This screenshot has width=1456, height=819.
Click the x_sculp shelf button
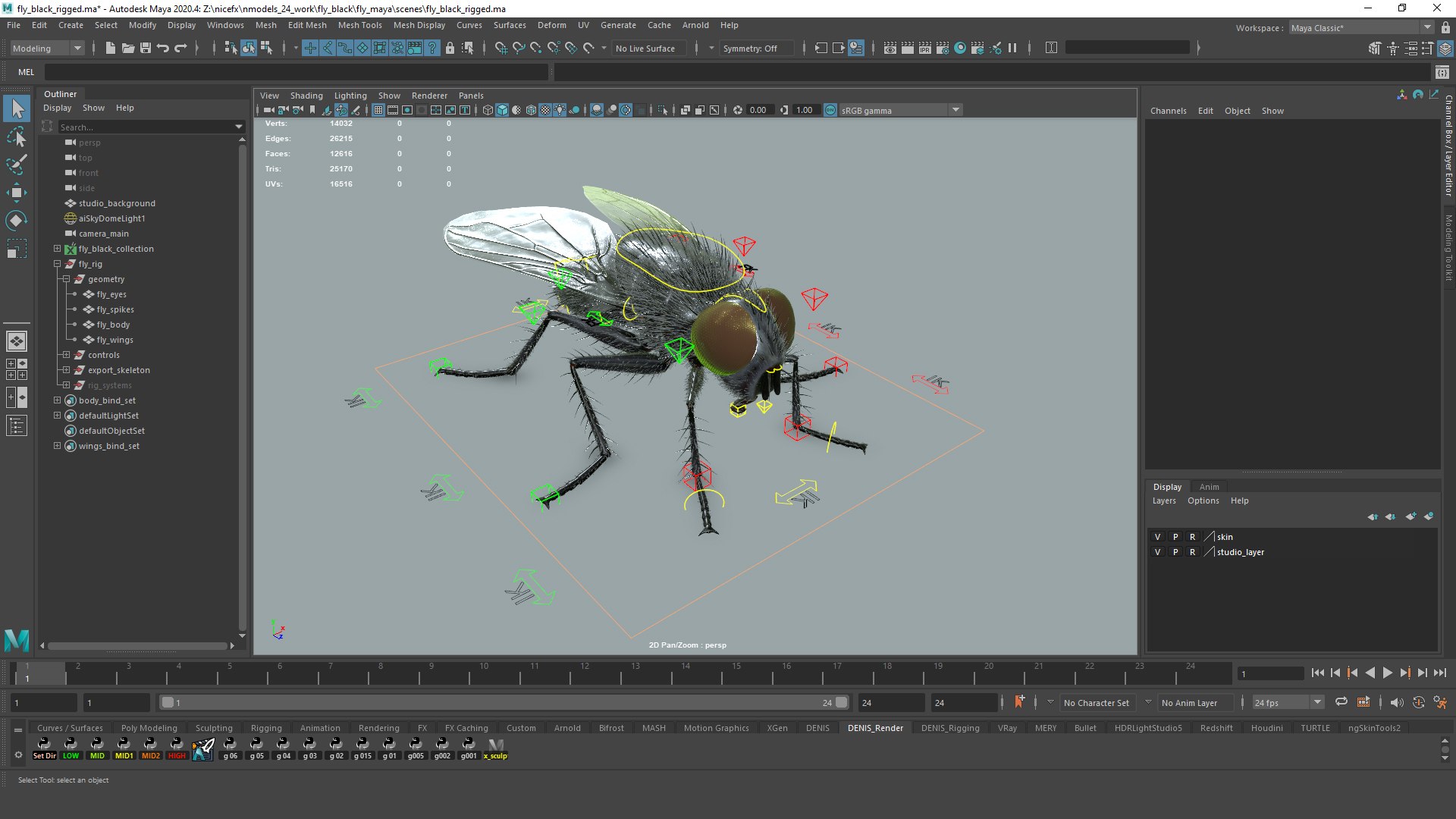click(495, 748)
